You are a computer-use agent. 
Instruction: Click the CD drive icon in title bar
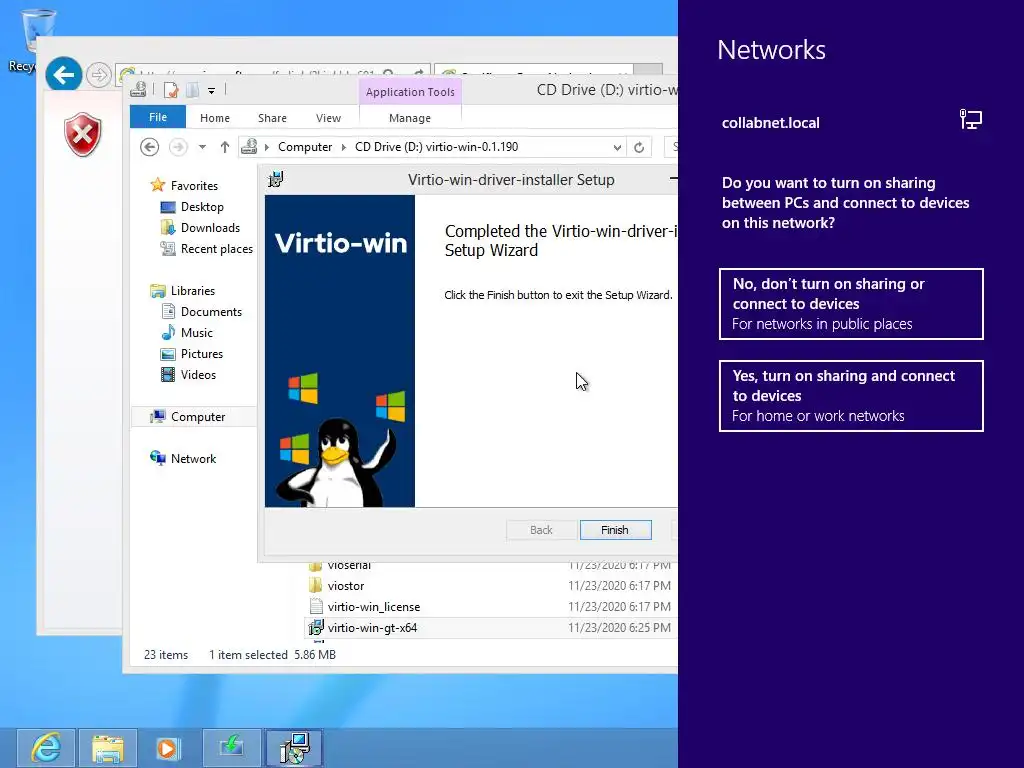pos(138,89)
